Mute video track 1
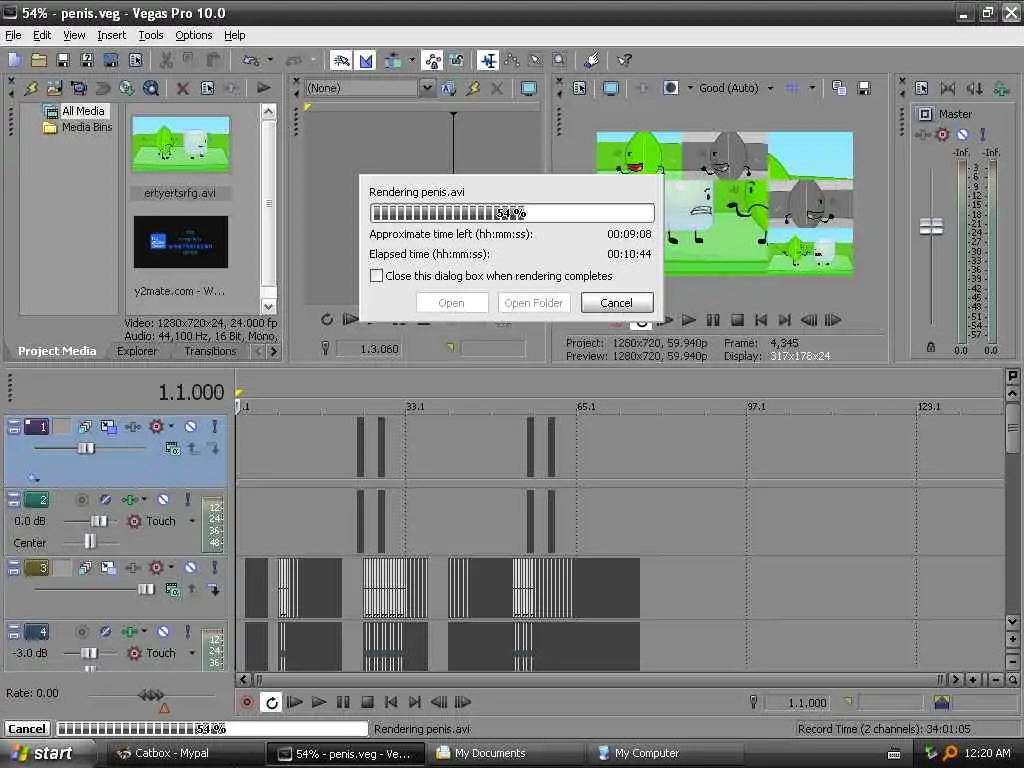 point(191,426)
